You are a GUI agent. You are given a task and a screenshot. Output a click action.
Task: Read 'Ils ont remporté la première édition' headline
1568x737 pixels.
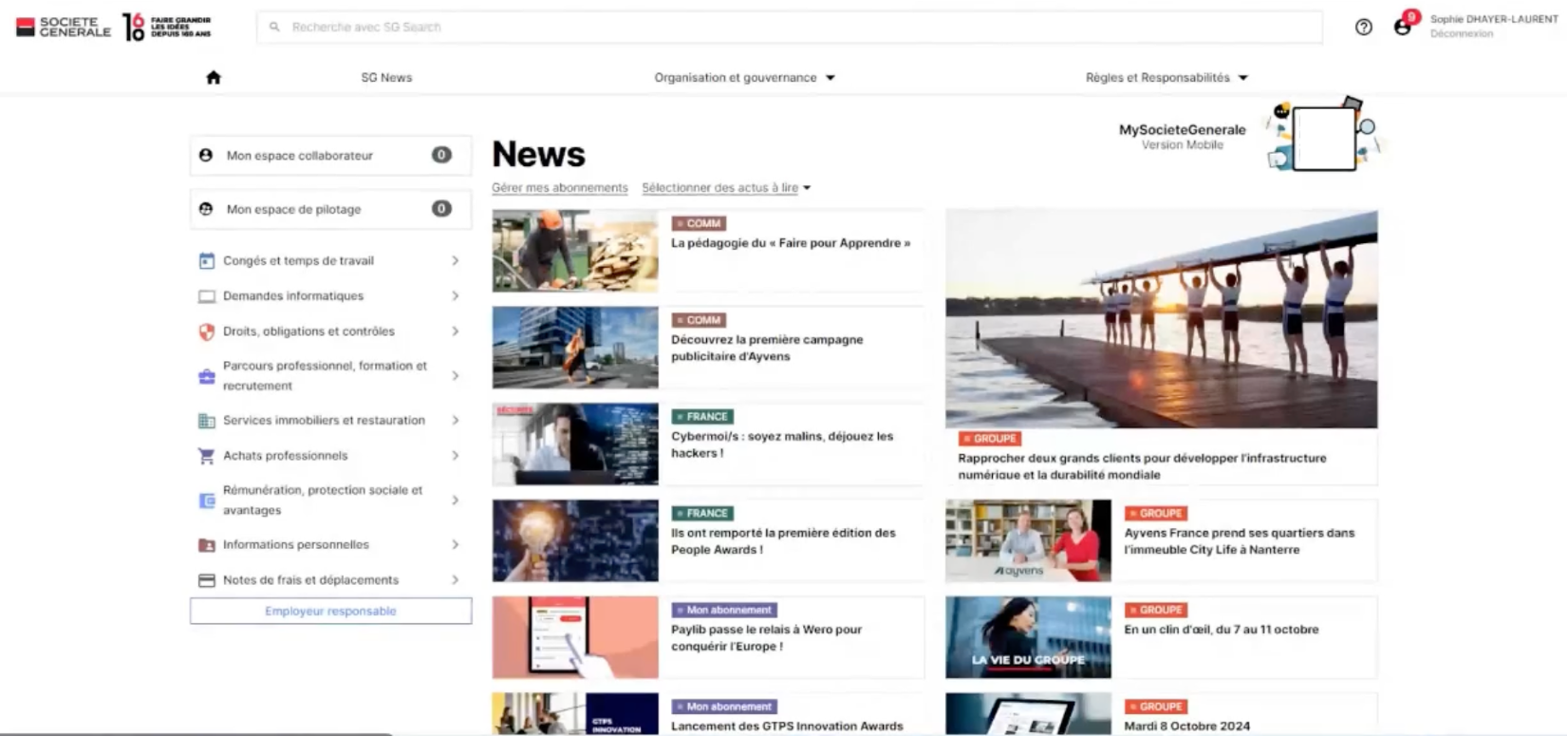tap(783, 541)
